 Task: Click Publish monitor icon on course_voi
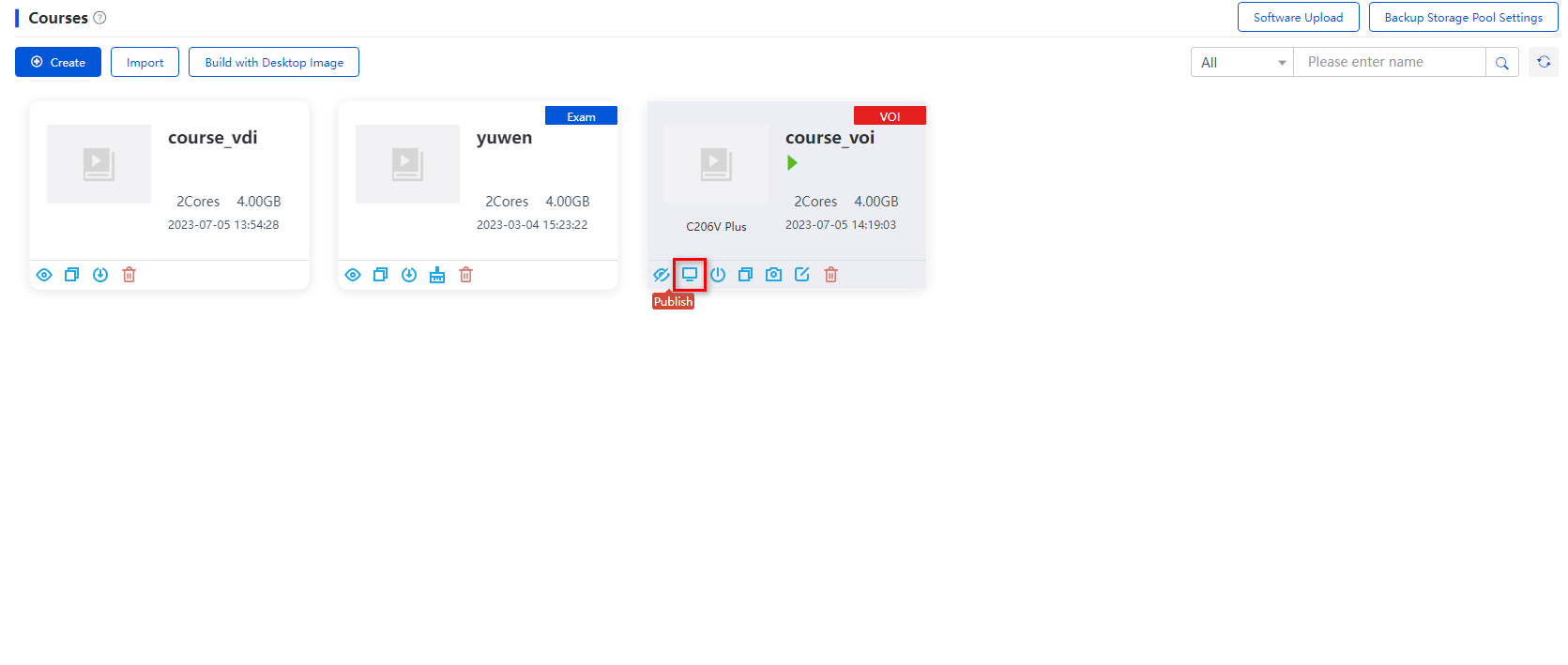point(690,275)
